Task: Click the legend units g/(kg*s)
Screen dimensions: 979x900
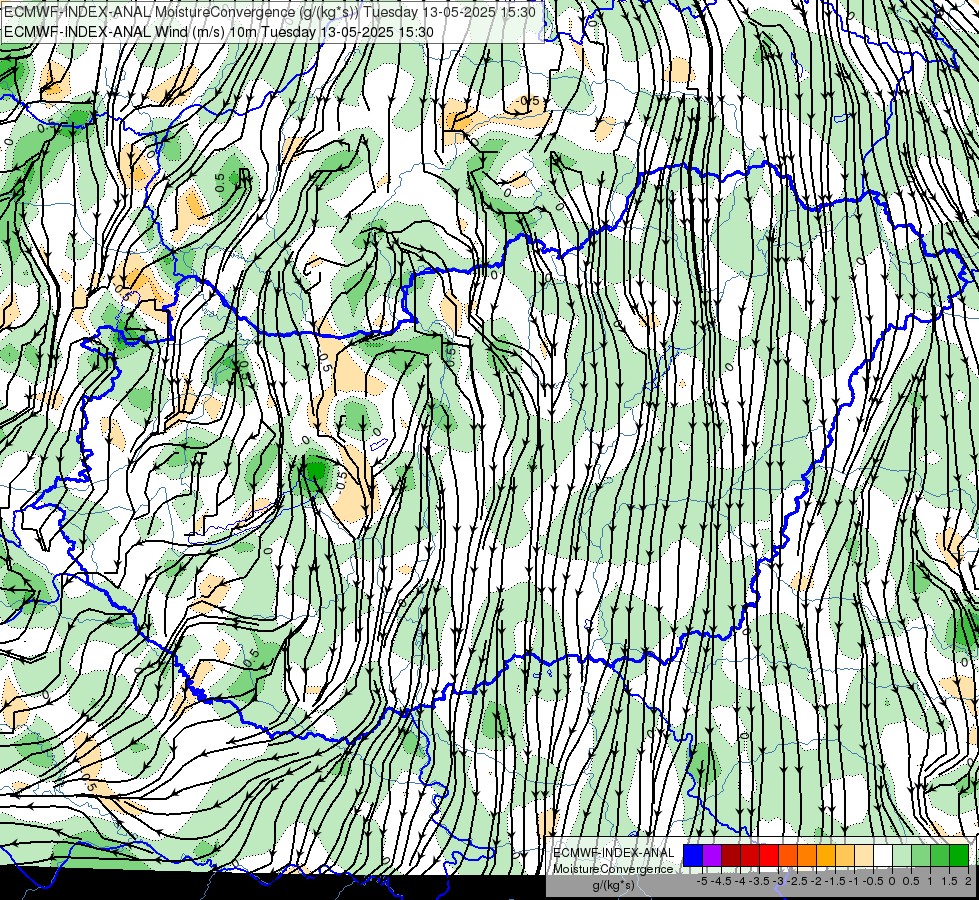Action: pos(613,885)
